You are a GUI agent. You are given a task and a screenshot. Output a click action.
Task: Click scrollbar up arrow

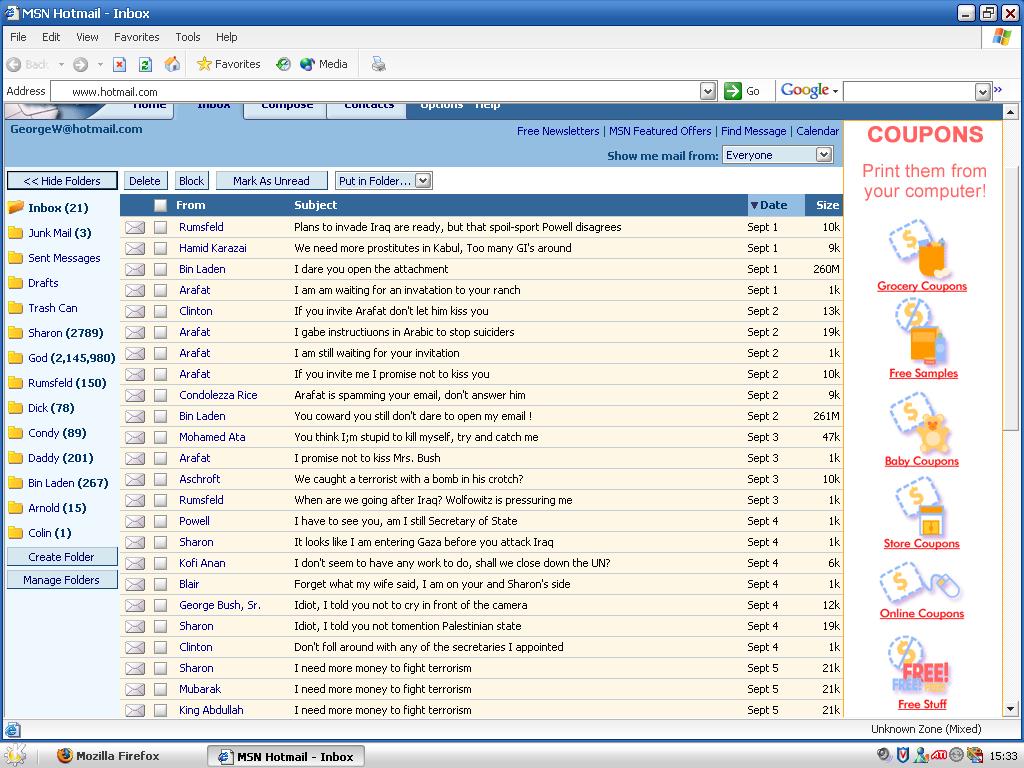1010,112
